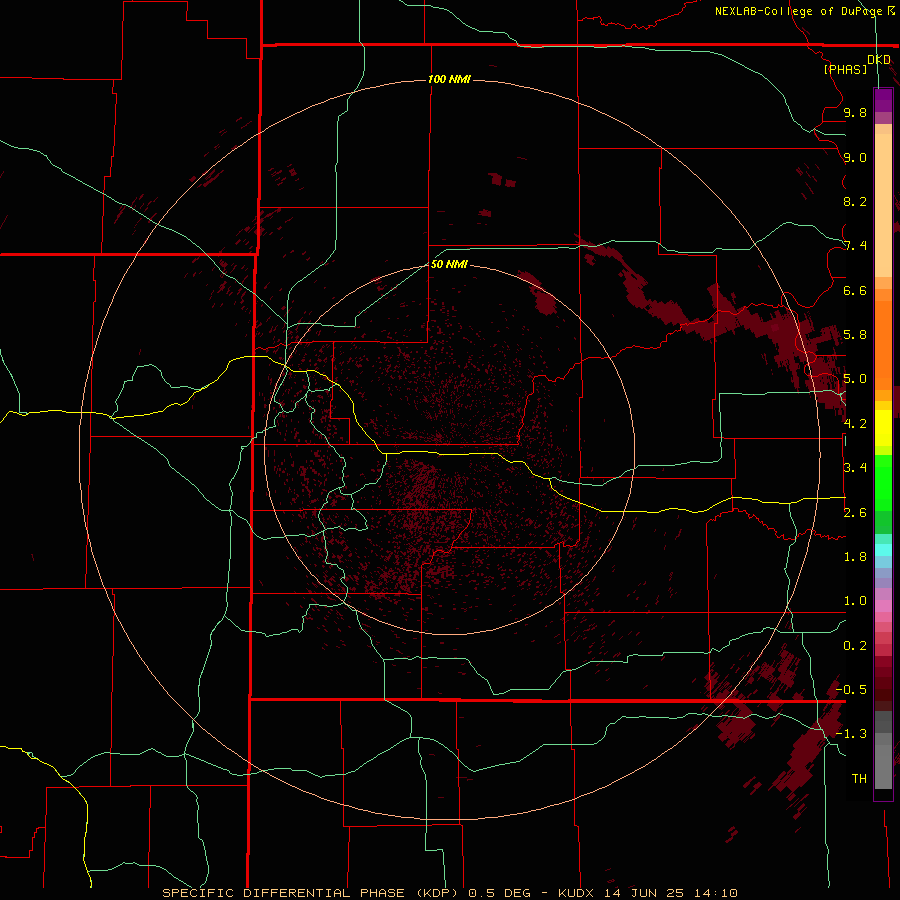Select the purple top segment of the color bar
The height and width of the screenshot is (900, 900).
883,100
